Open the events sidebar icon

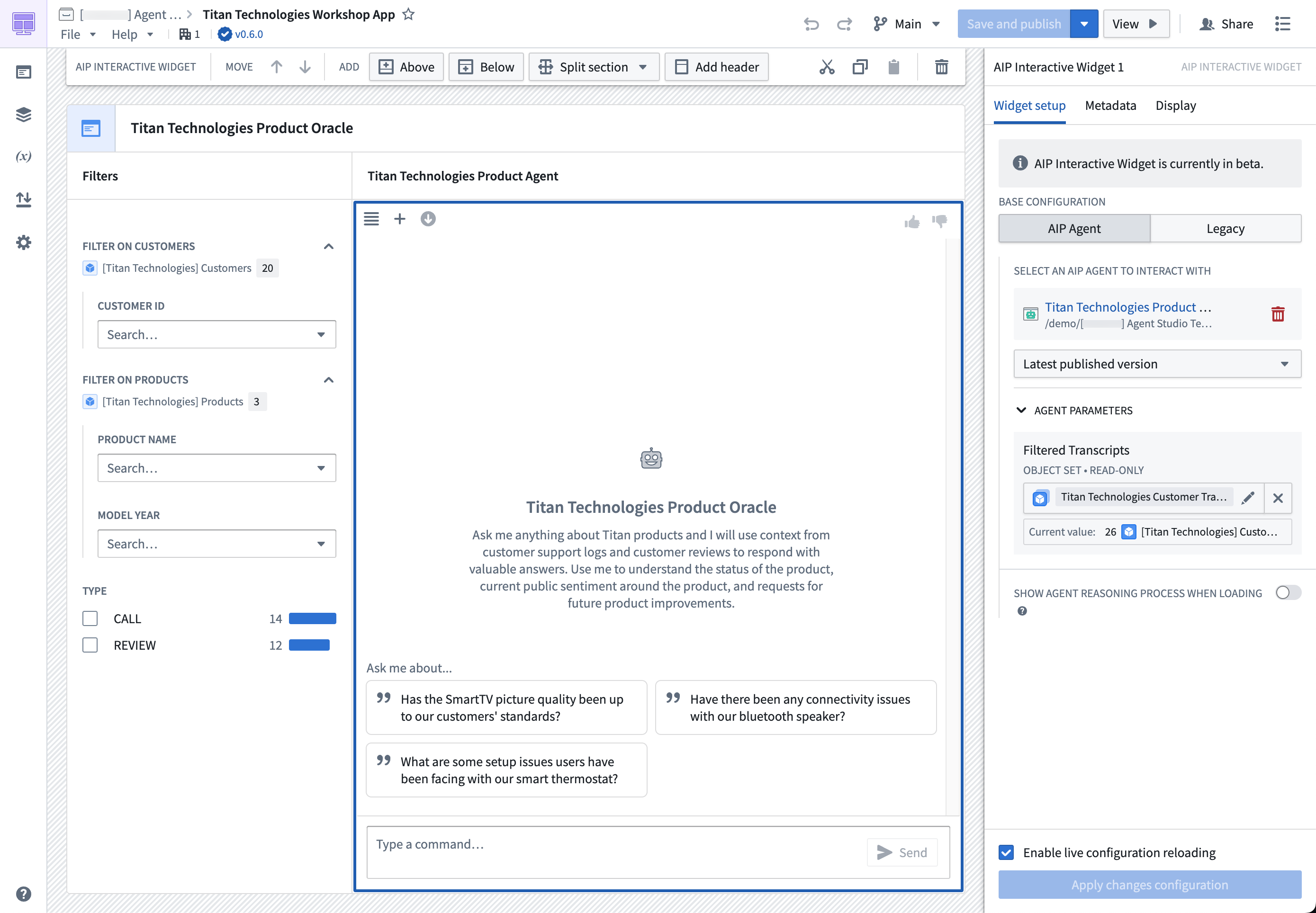pyautogui.click(x=24, y=199)
